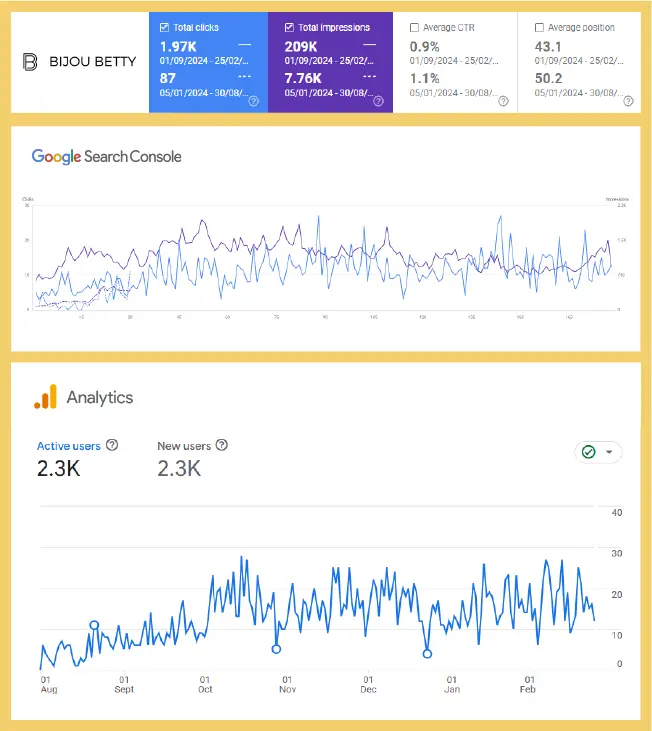This screenshot has width=652, height=731.
Task: Uncheck the Total clicks checkbox
Action: (164, 28)
